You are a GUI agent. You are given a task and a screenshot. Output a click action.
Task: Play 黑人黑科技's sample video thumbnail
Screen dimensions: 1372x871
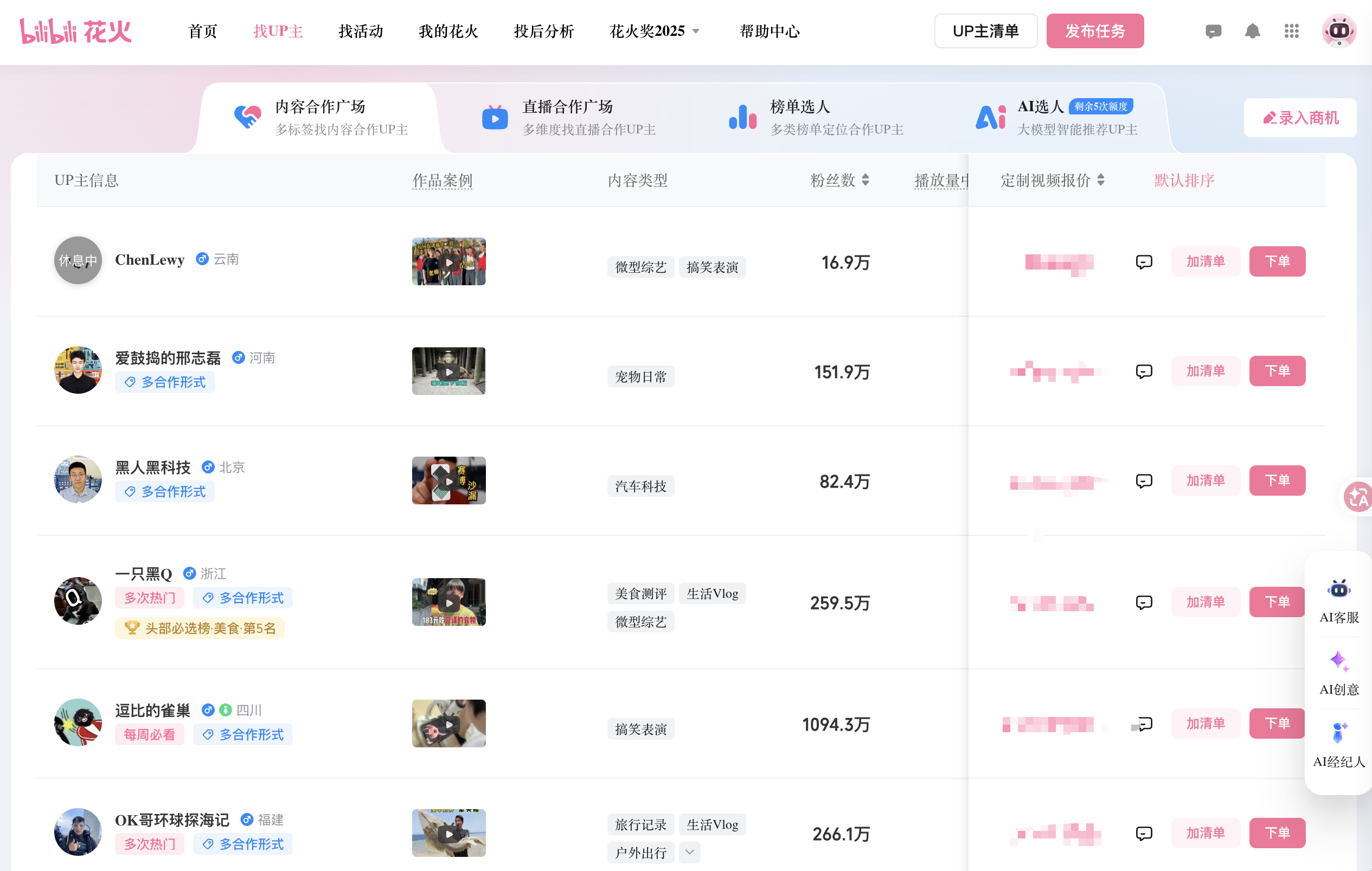[x=449, y=480]
